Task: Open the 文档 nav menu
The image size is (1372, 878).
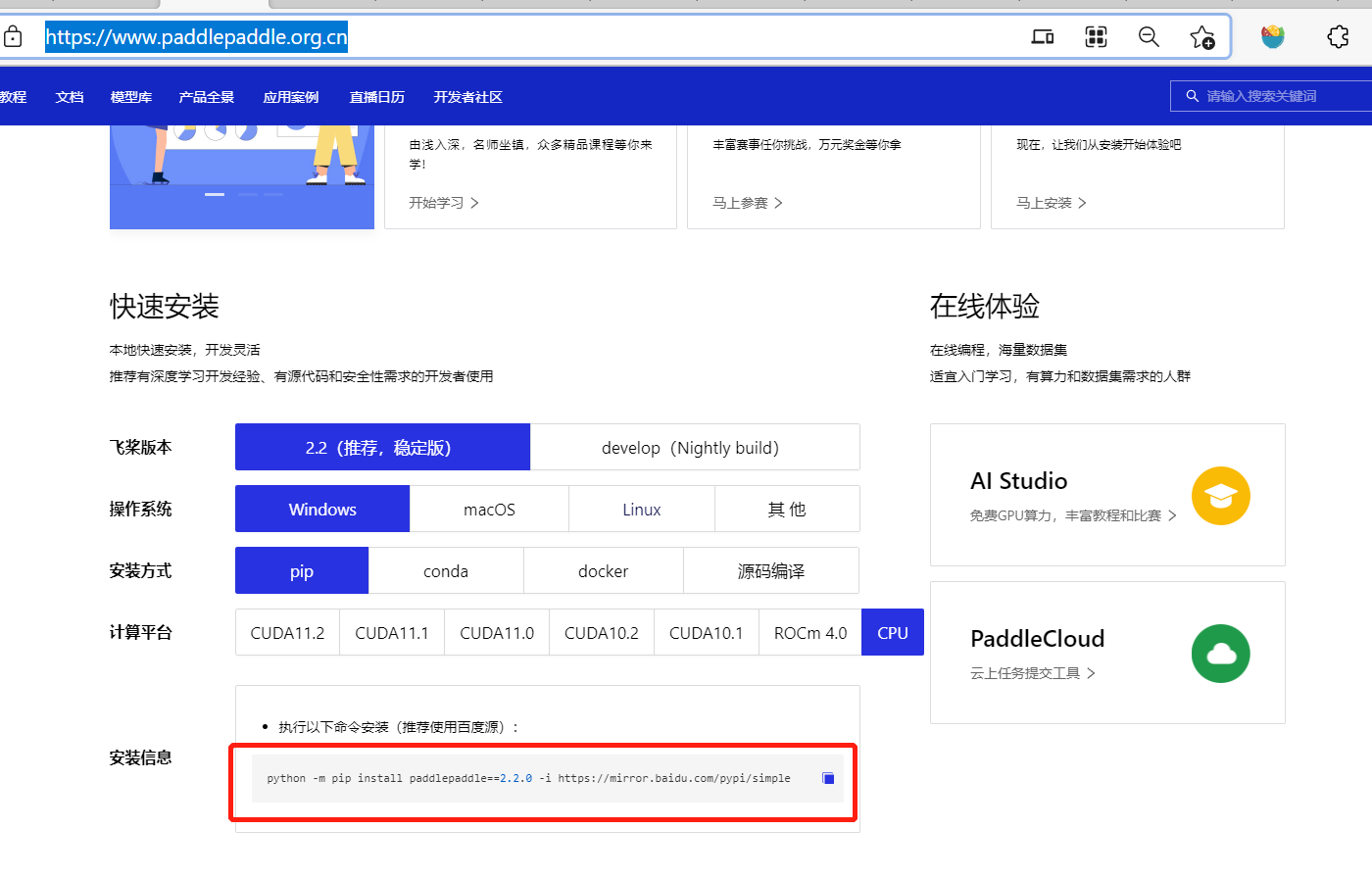Action: pyautogui.click(x=70, y=97)
